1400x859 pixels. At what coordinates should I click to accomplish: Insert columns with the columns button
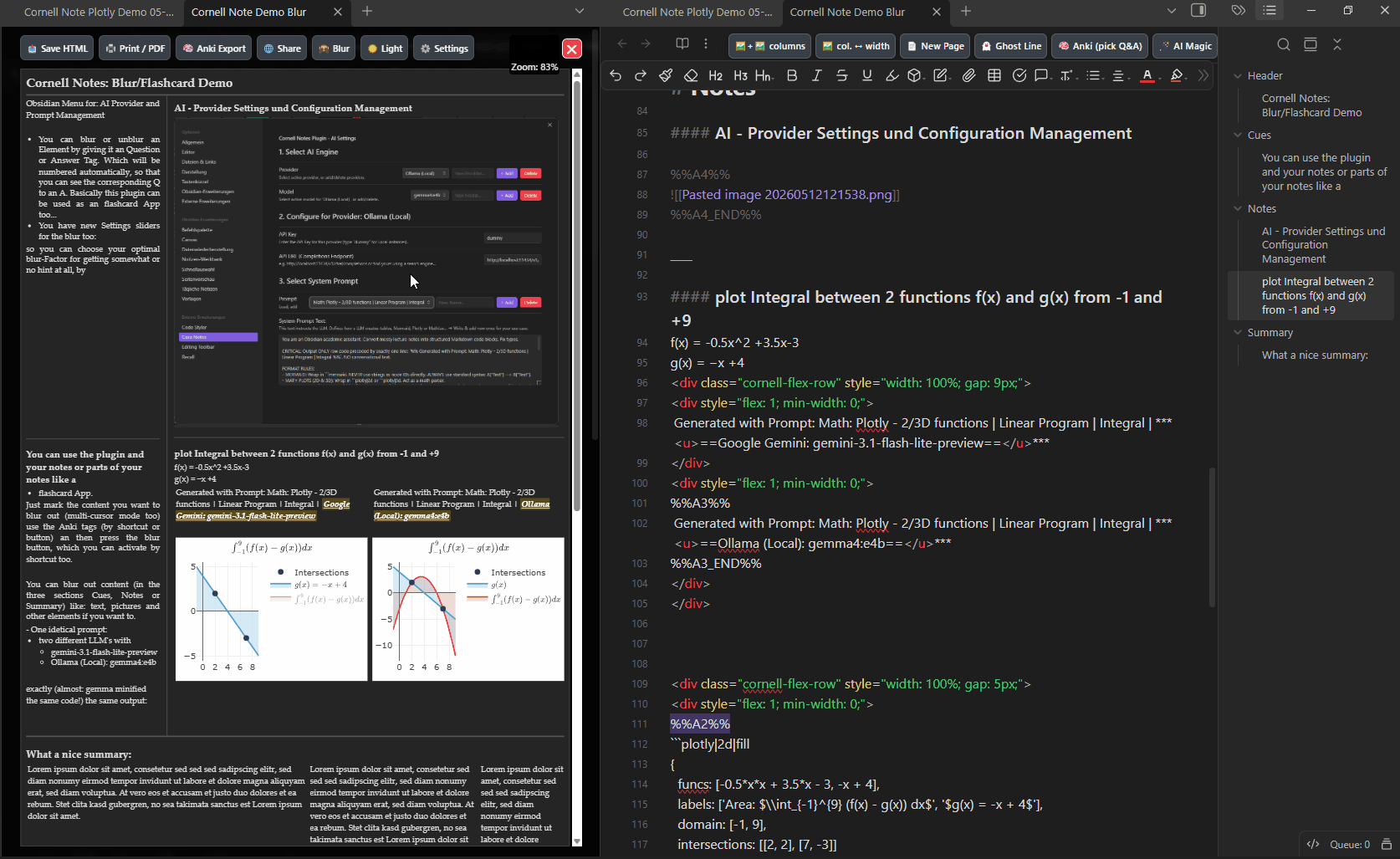click(770, 46)
